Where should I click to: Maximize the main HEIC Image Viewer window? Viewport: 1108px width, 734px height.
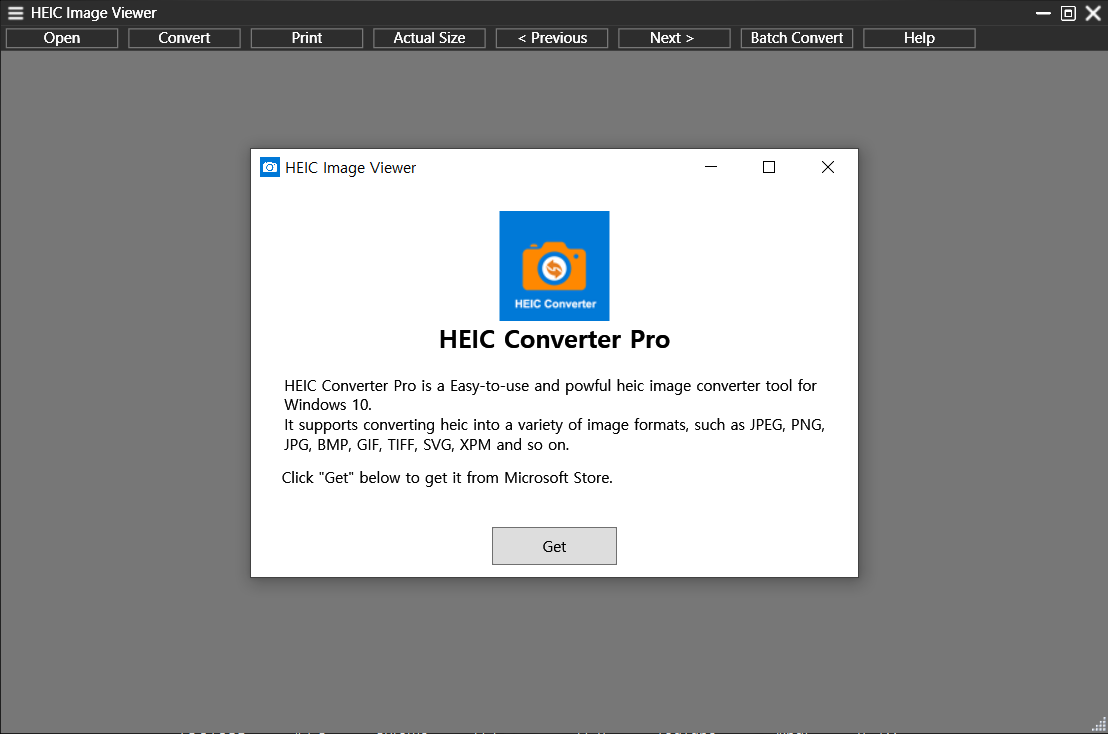click(x=1068, y=13)
